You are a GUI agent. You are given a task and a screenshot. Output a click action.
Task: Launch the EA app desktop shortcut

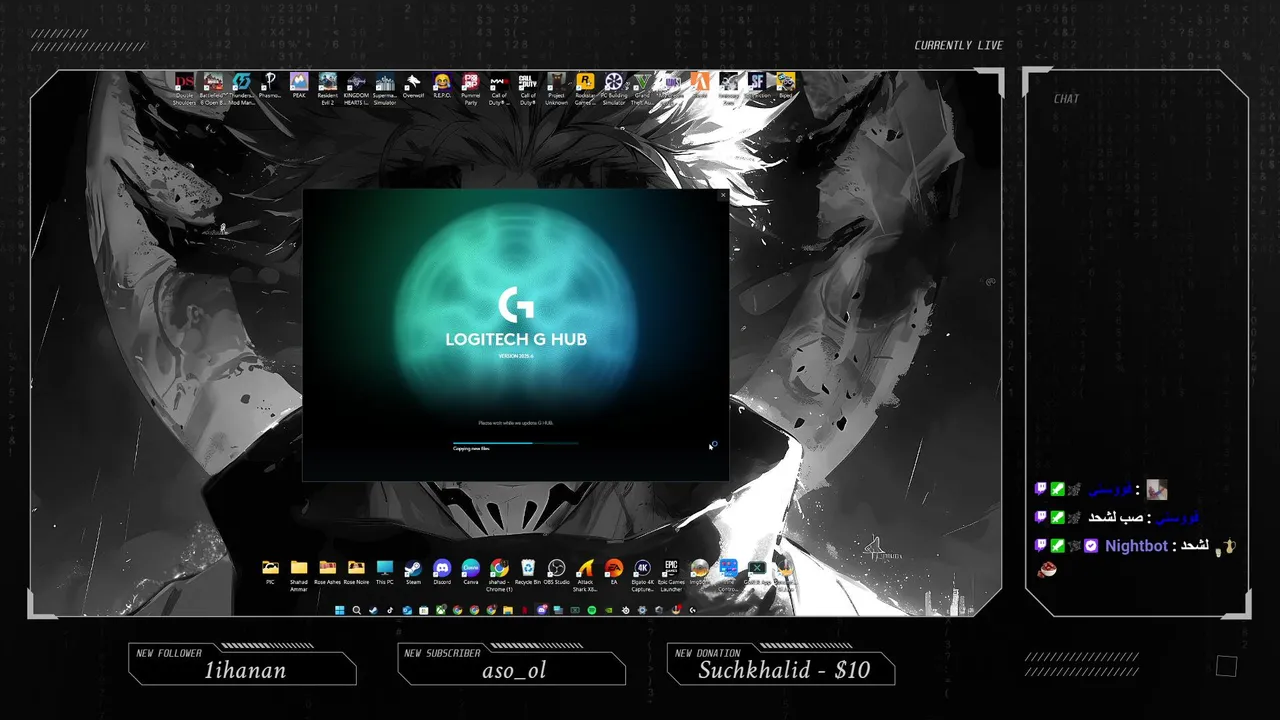click(614, 572)
